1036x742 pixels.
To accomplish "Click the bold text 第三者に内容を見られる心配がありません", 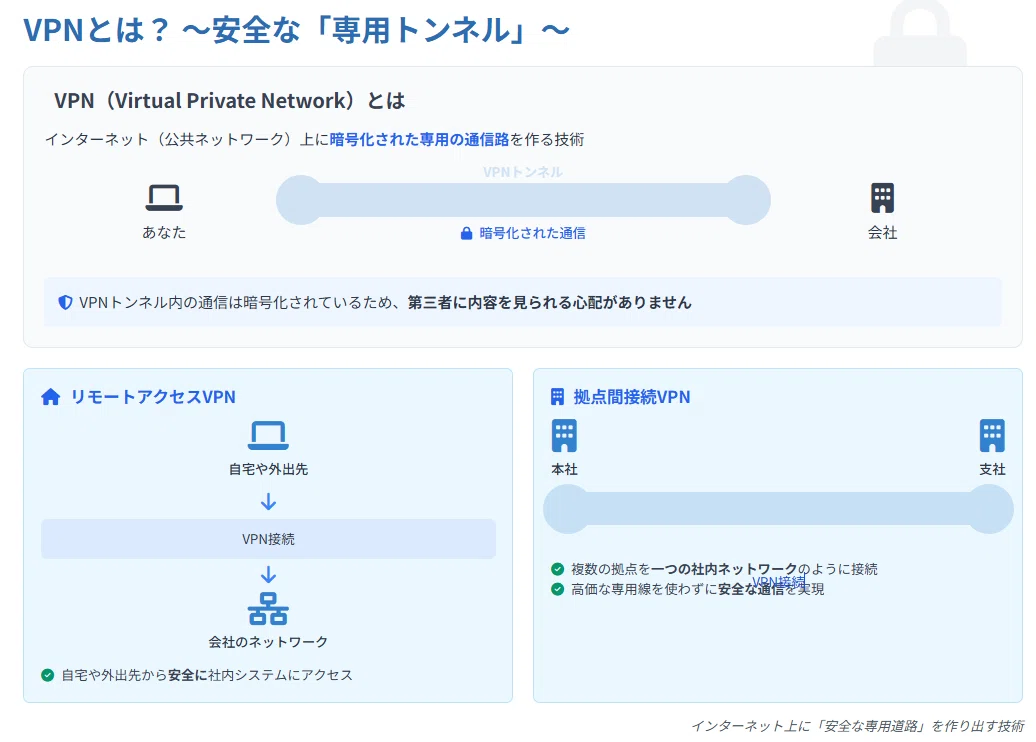I will click(x=550, y=303).
